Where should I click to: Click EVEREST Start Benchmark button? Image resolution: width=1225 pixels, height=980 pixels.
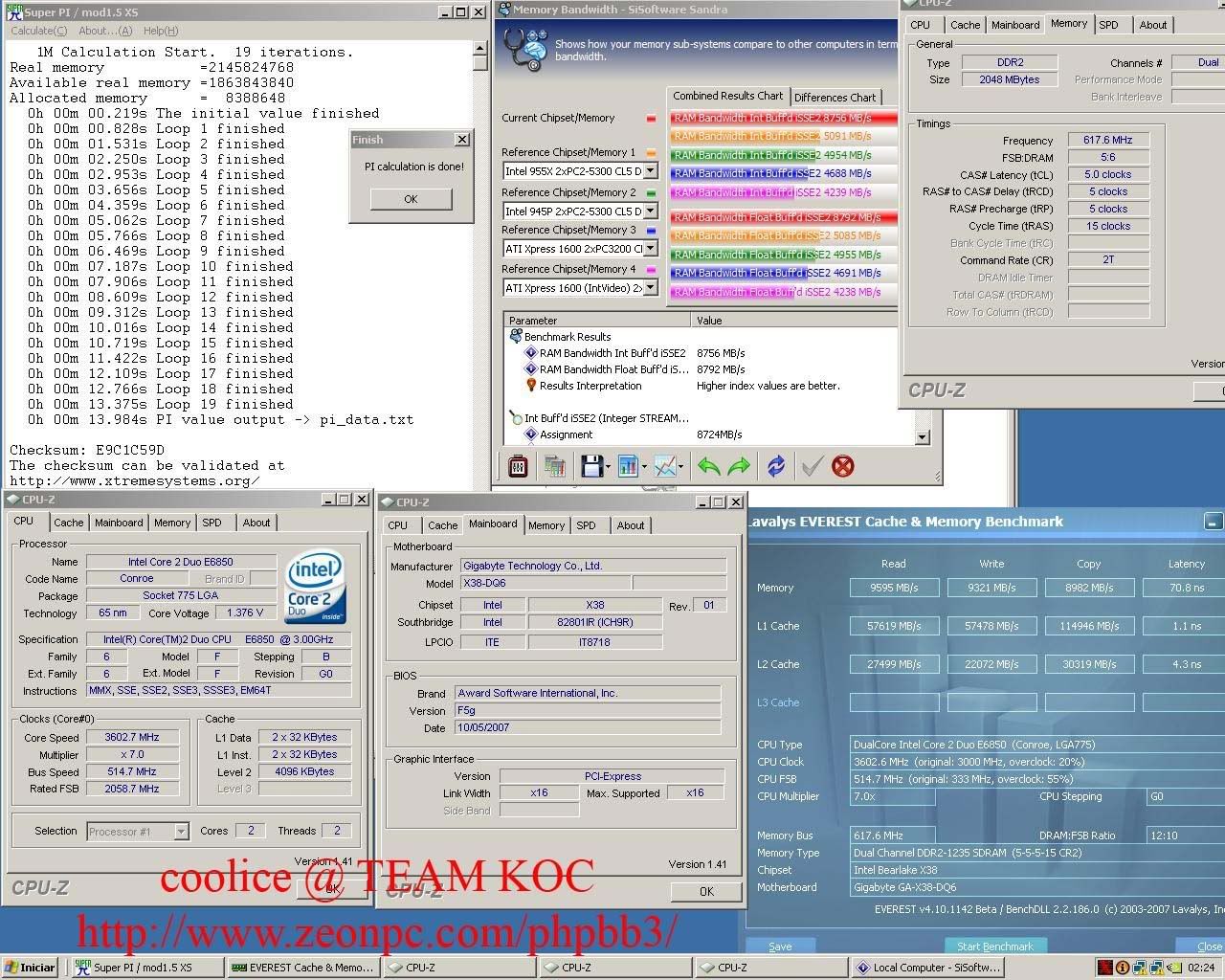pyautogui.click(x=995, y=946)
